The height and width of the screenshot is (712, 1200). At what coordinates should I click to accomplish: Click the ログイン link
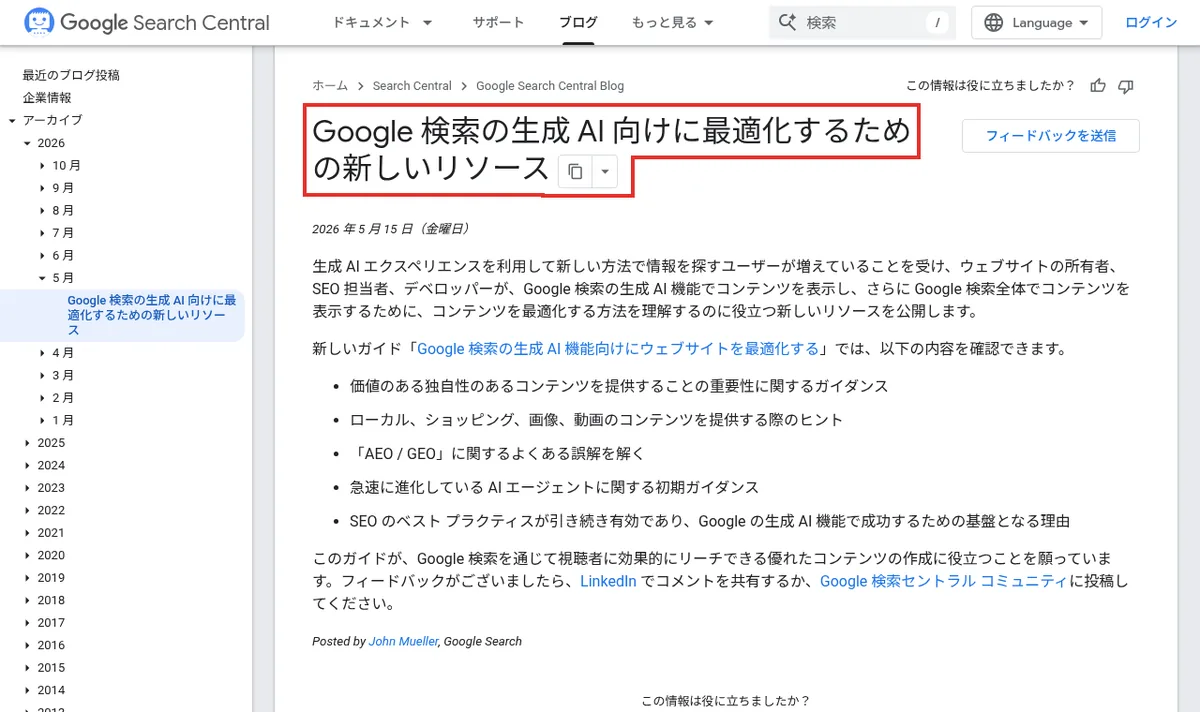pos(1152,22)
